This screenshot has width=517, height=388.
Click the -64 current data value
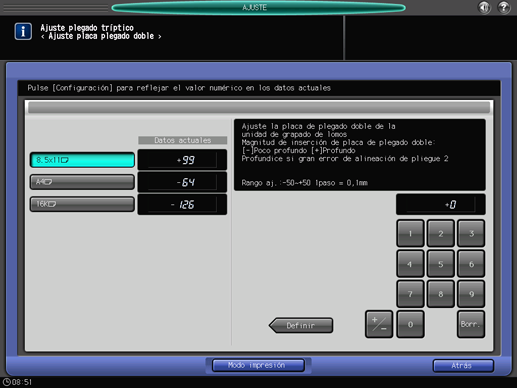pos(182,182)
